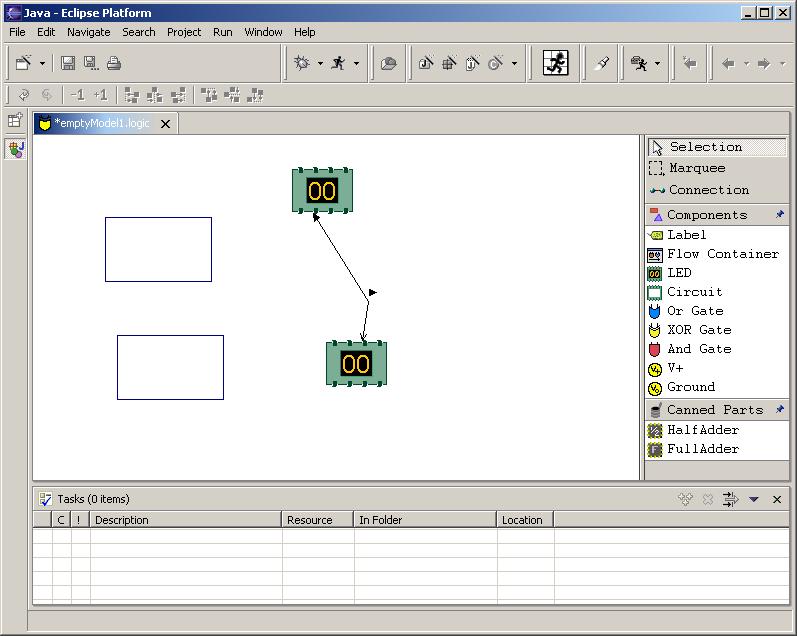The width and height of the screenshot is (797, 636).
Task: Click the External Tools toolbar icon
Action: click(639, 63)
